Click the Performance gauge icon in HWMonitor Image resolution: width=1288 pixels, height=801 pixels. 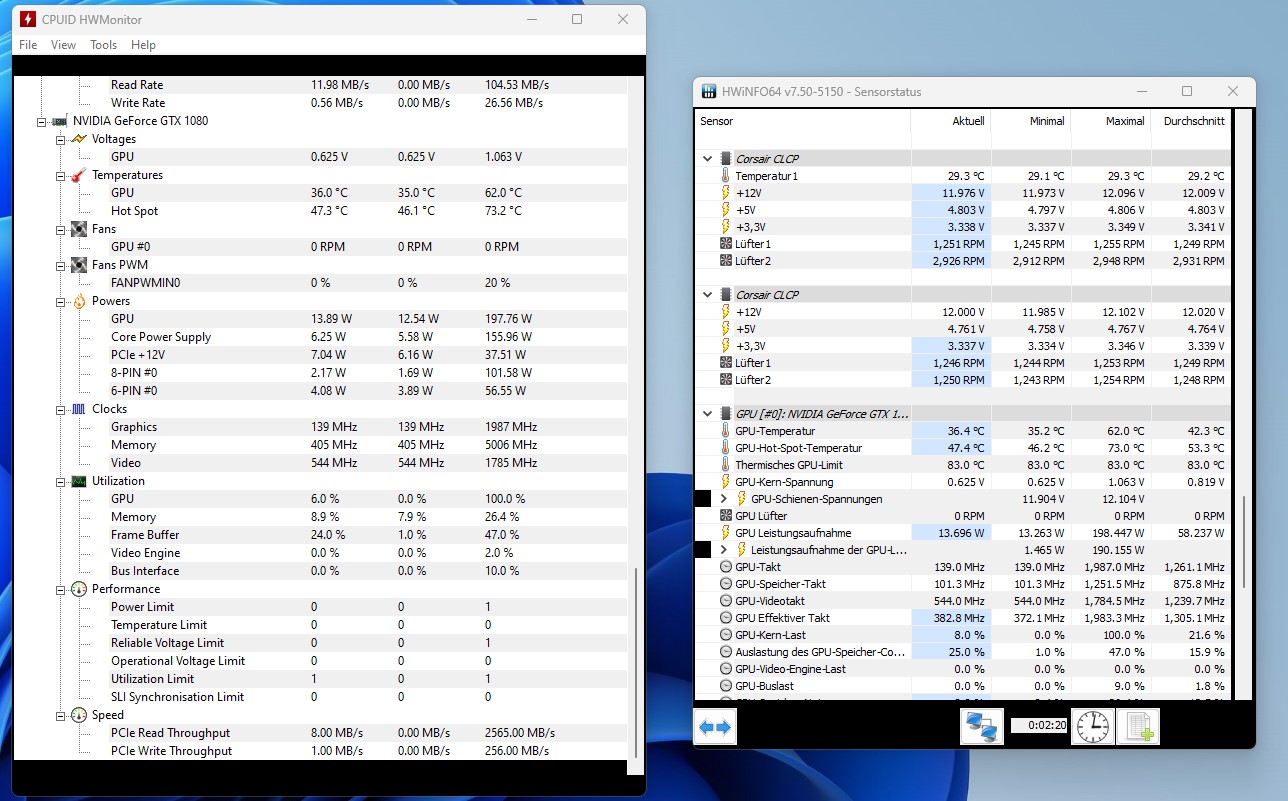79,589
